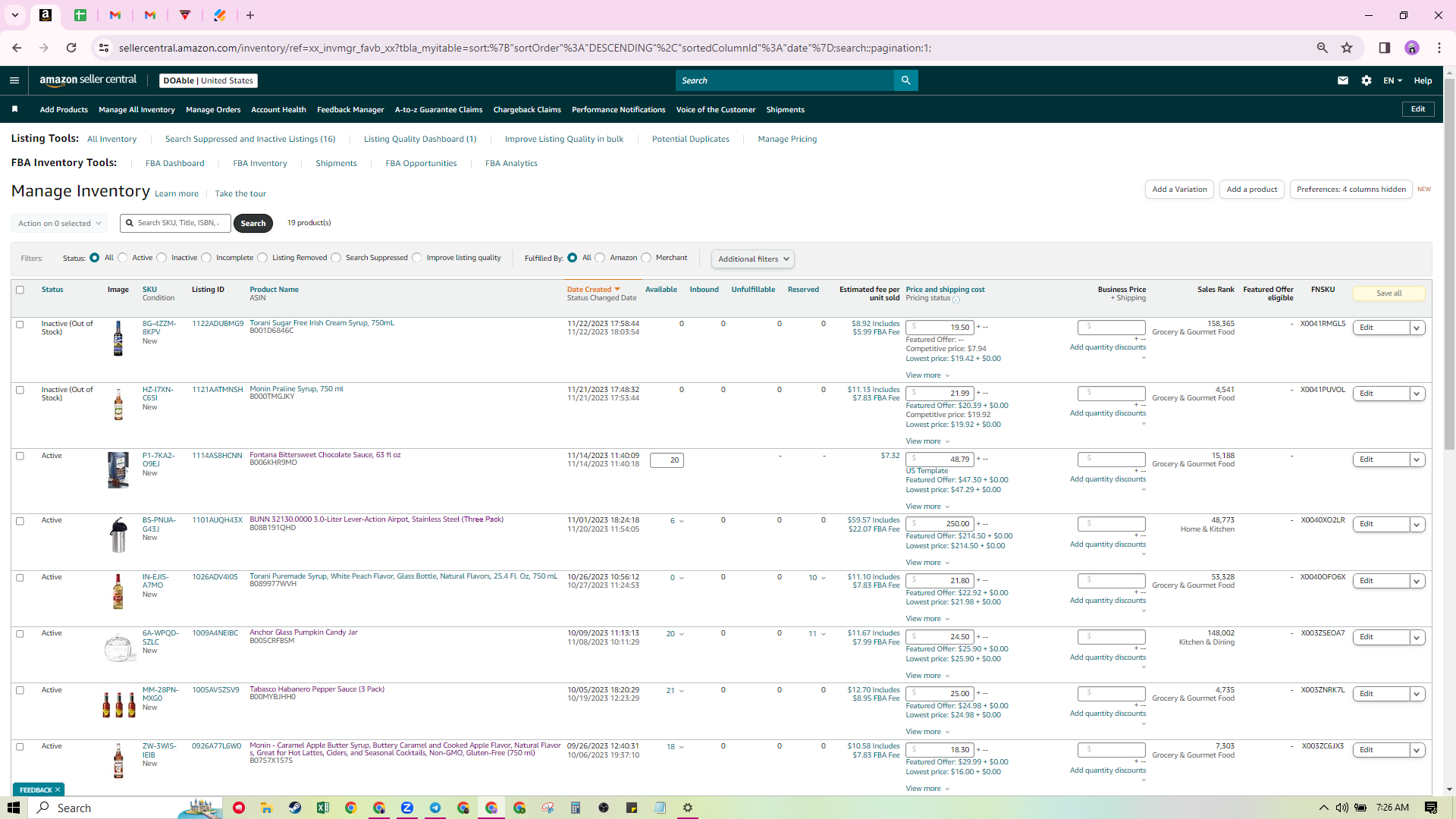The width and height of the screenshot is (1456, 819).
Task: Open Steam from the taskbar
Action: 295,808
